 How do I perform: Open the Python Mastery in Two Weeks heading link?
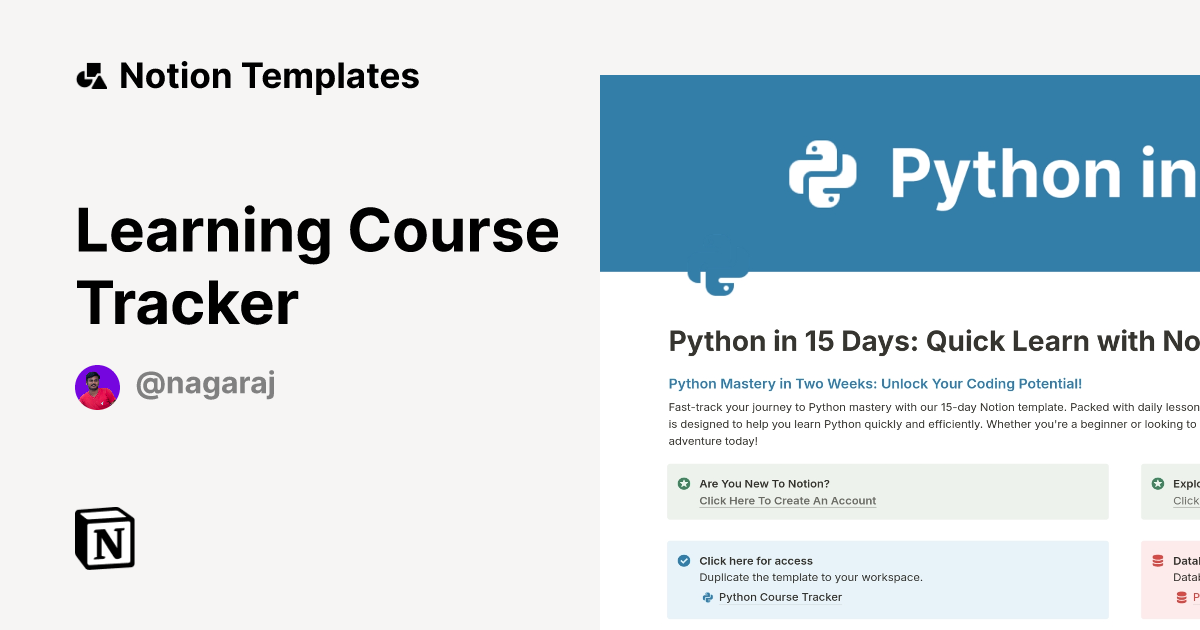pos(877,383)
